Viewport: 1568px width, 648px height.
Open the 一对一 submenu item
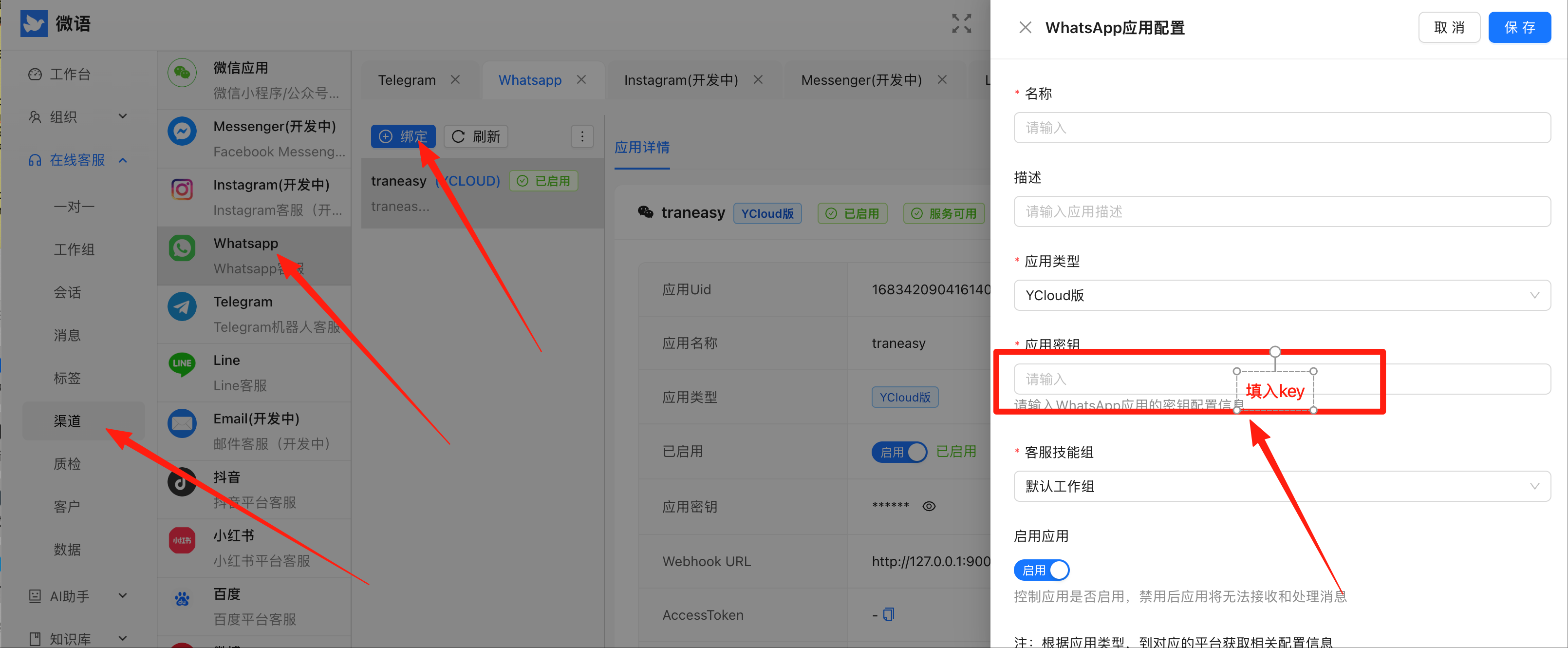74,207
